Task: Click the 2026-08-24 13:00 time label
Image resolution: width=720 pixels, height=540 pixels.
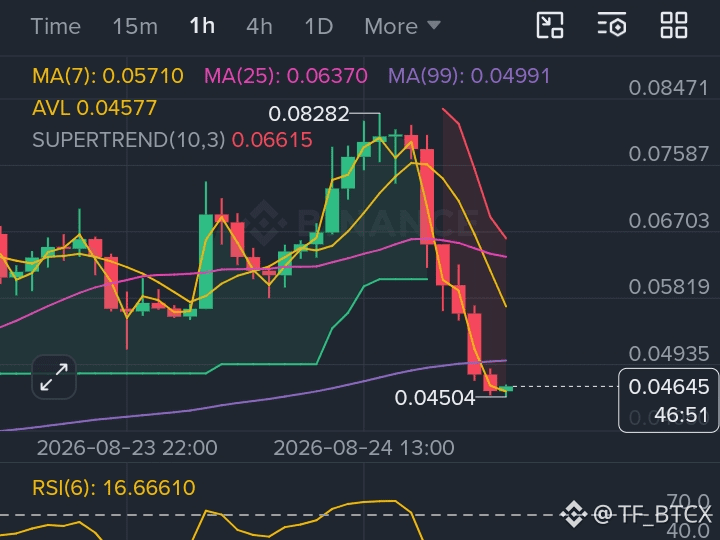Action: click(x=364, y=448)
